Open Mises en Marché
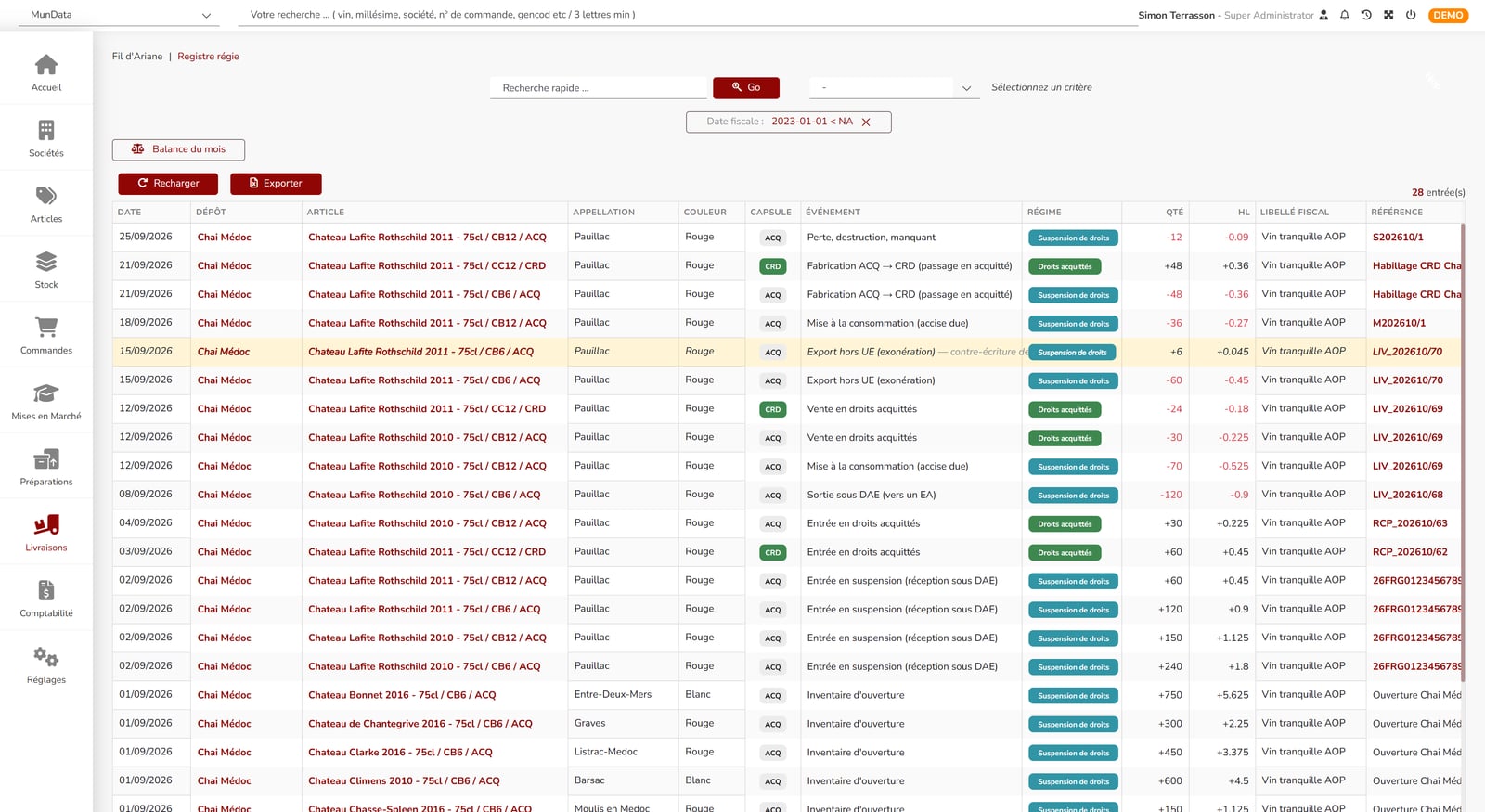 pyautogui.click(x=46, y=402)
